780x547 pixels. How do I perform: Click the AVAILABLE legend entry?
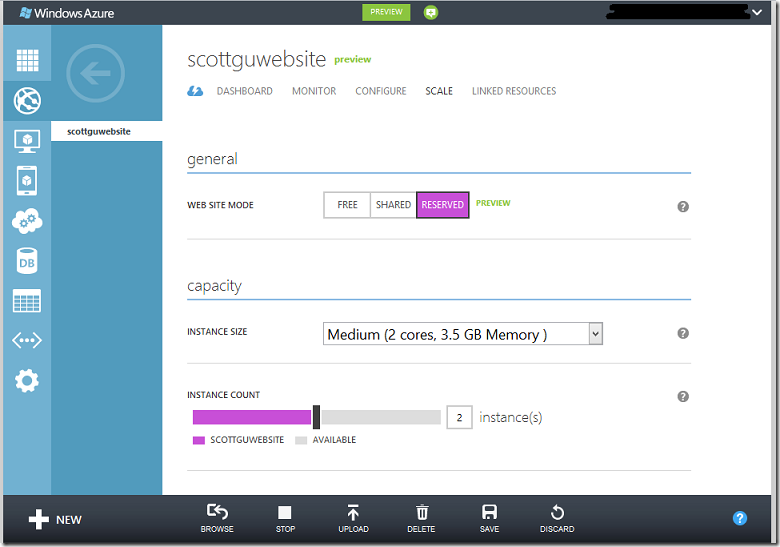pos(326,440)
